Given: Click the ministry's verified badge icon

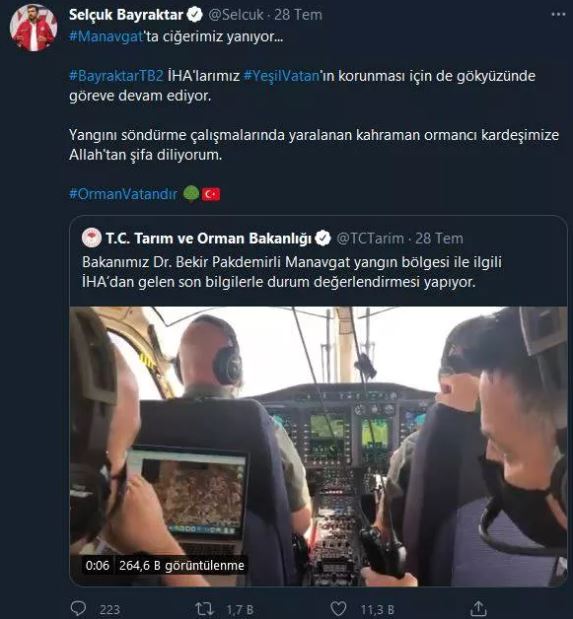Looking at the screenshot, I should [x=323, y=238].
